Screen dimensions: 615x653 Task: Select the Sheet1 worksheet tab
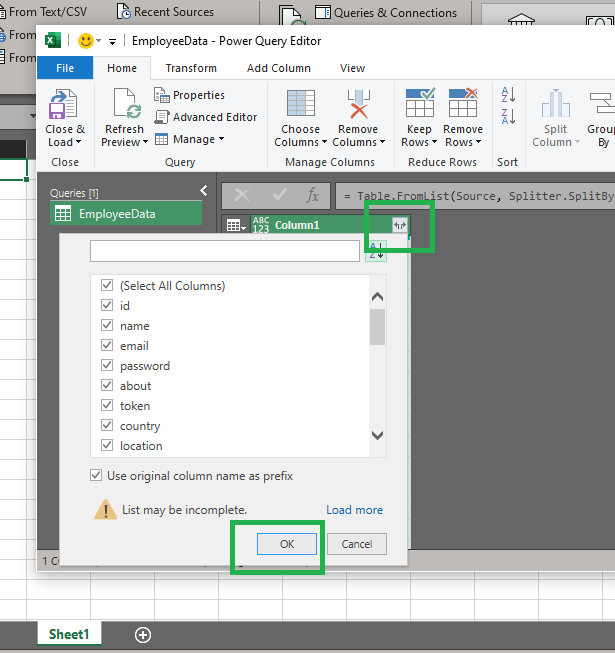pyautogui.click(x=69, y=634)
